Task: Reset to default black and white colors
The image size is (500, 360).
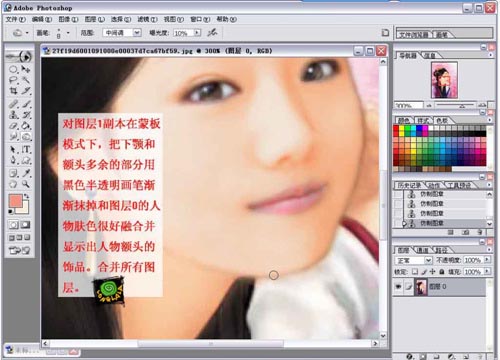Action: point(11,211)
